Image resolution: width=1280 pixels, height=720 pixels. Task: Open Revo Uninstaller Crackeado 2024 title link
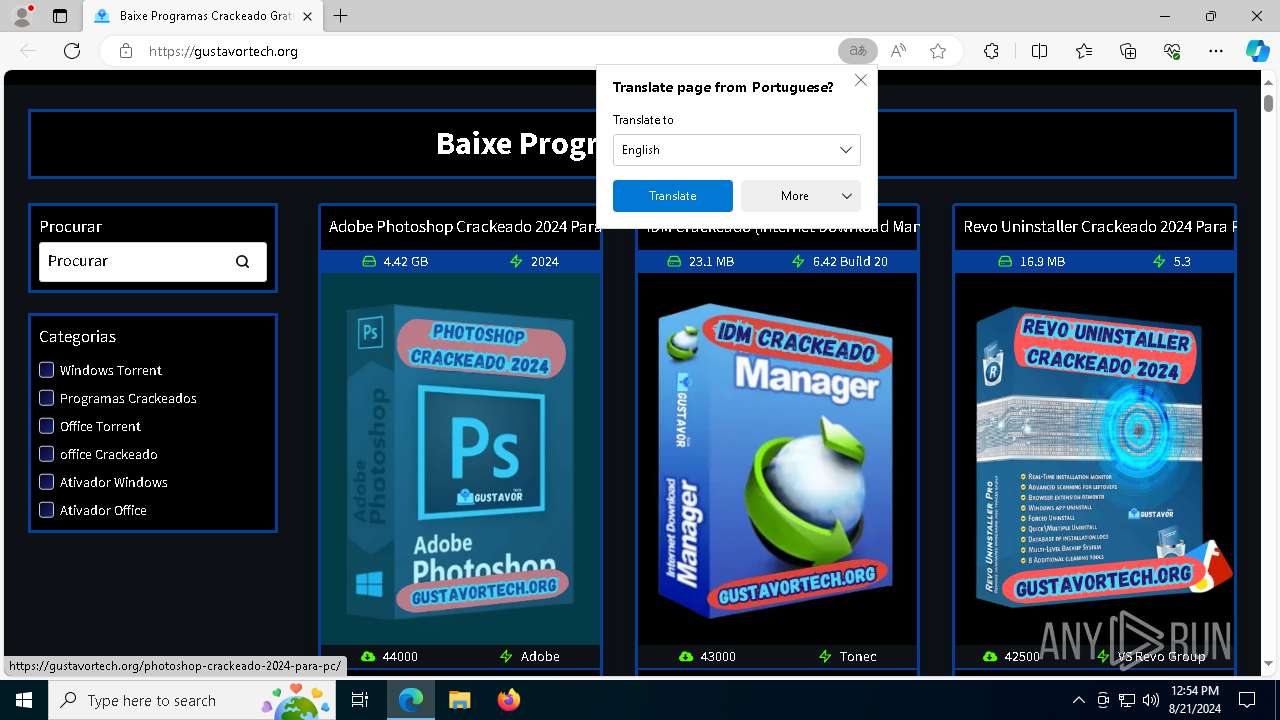(1098, 227)
